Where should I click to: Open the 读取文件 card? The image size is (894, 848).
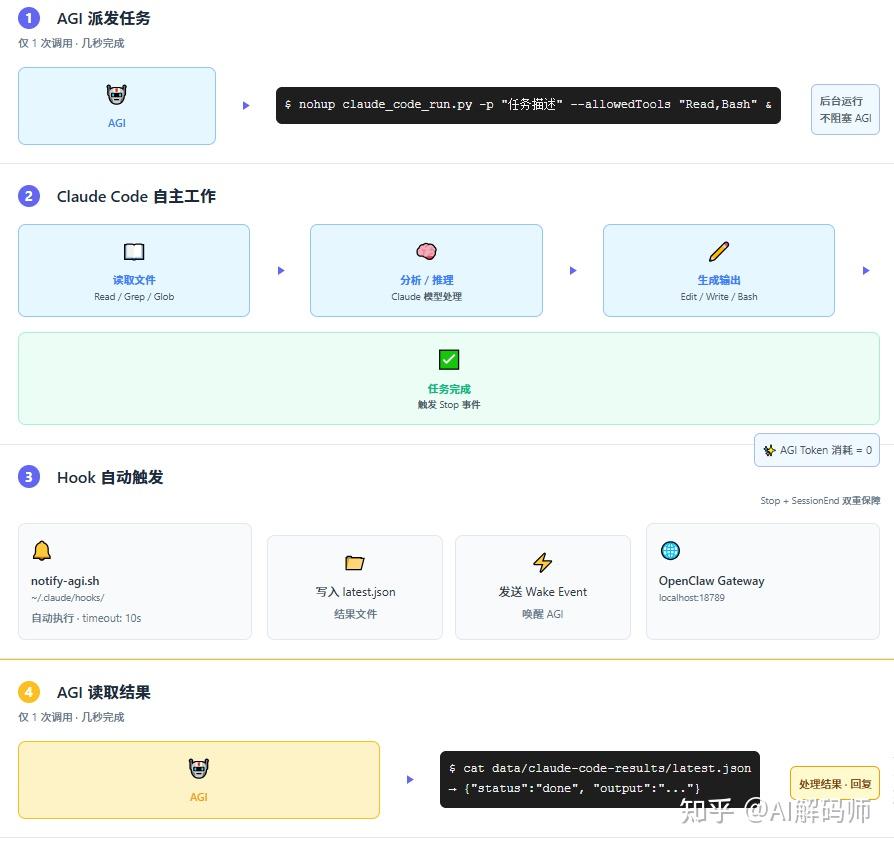click(134, 270)
